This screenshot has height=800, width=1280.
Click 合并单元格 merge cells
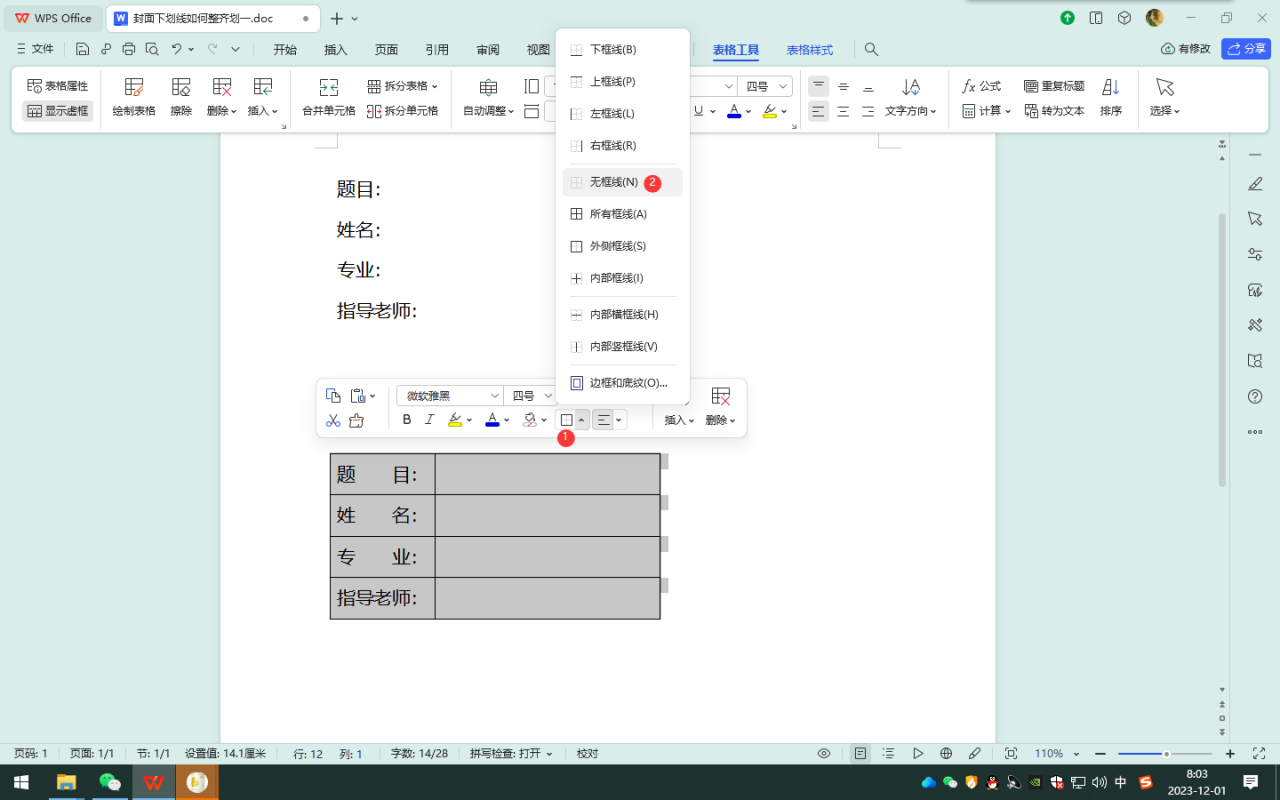329,98
